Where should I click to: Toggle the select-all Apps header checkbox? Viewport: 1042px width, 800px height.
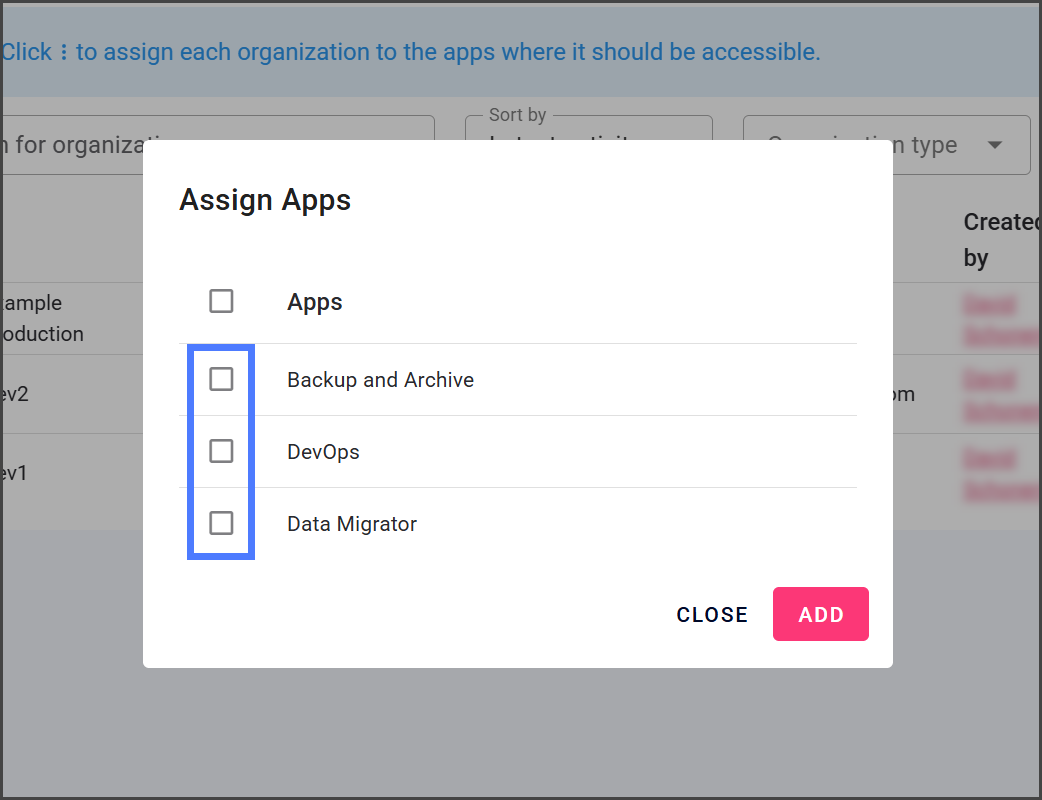pos(221,301)
